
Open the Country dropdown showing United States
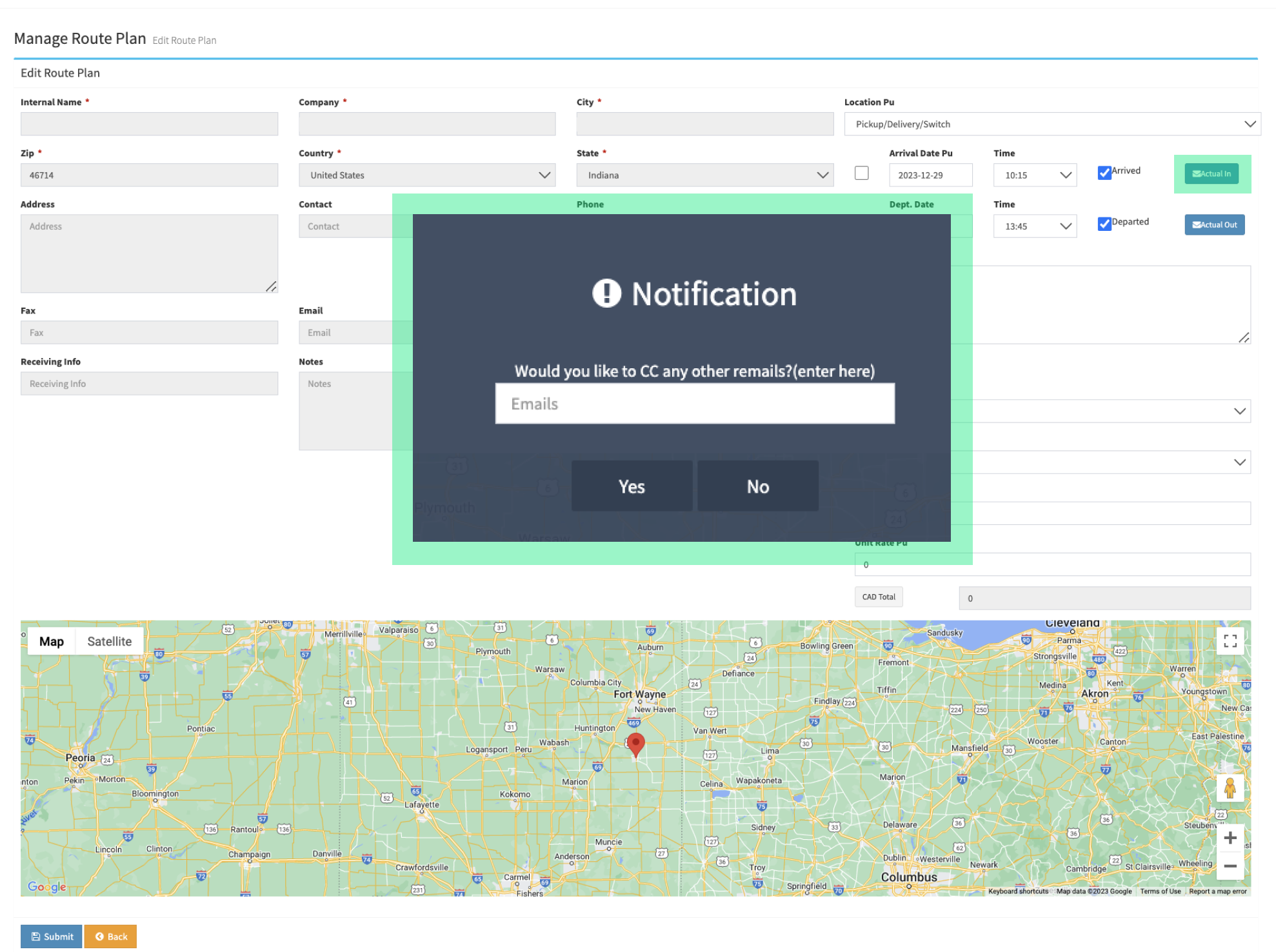point(426,175)
